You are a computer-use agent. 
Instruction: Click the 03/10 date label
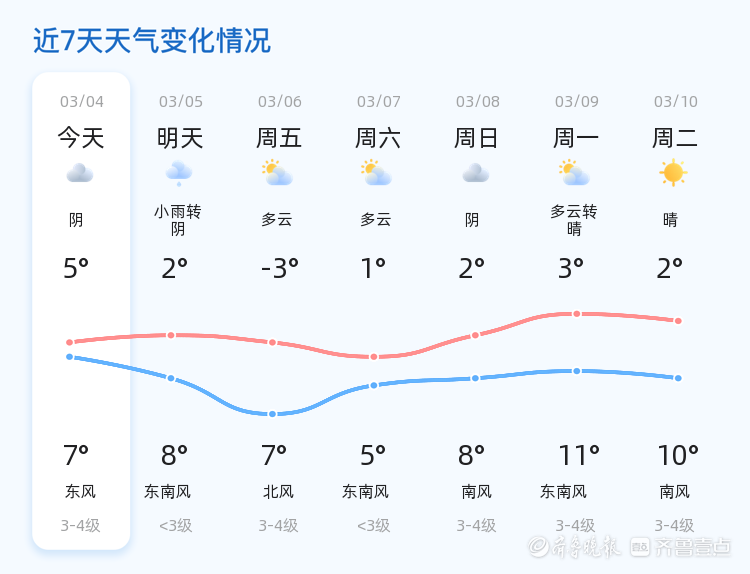676,102
